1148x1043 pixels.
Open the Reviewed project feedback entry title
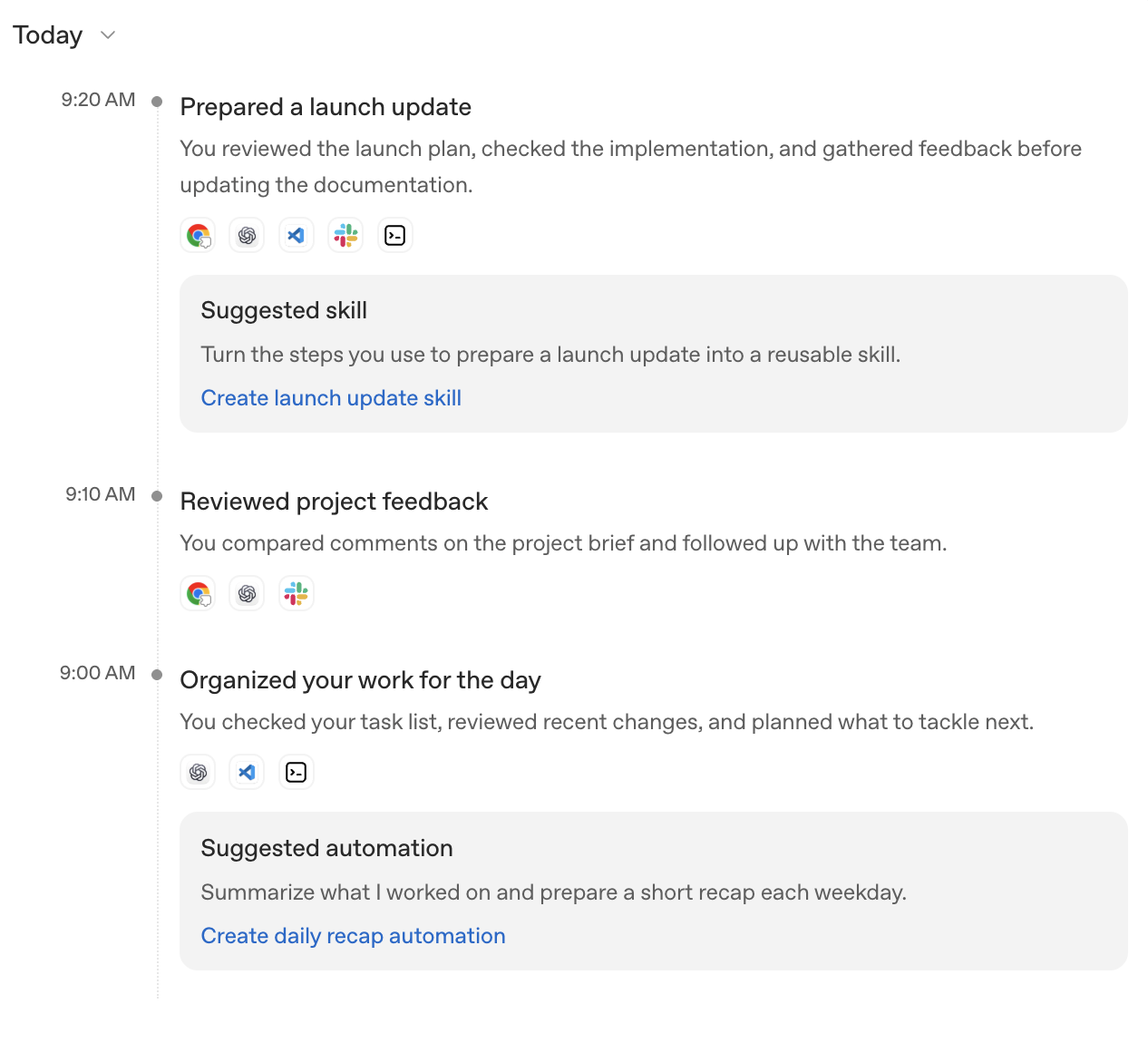point(334,502)
